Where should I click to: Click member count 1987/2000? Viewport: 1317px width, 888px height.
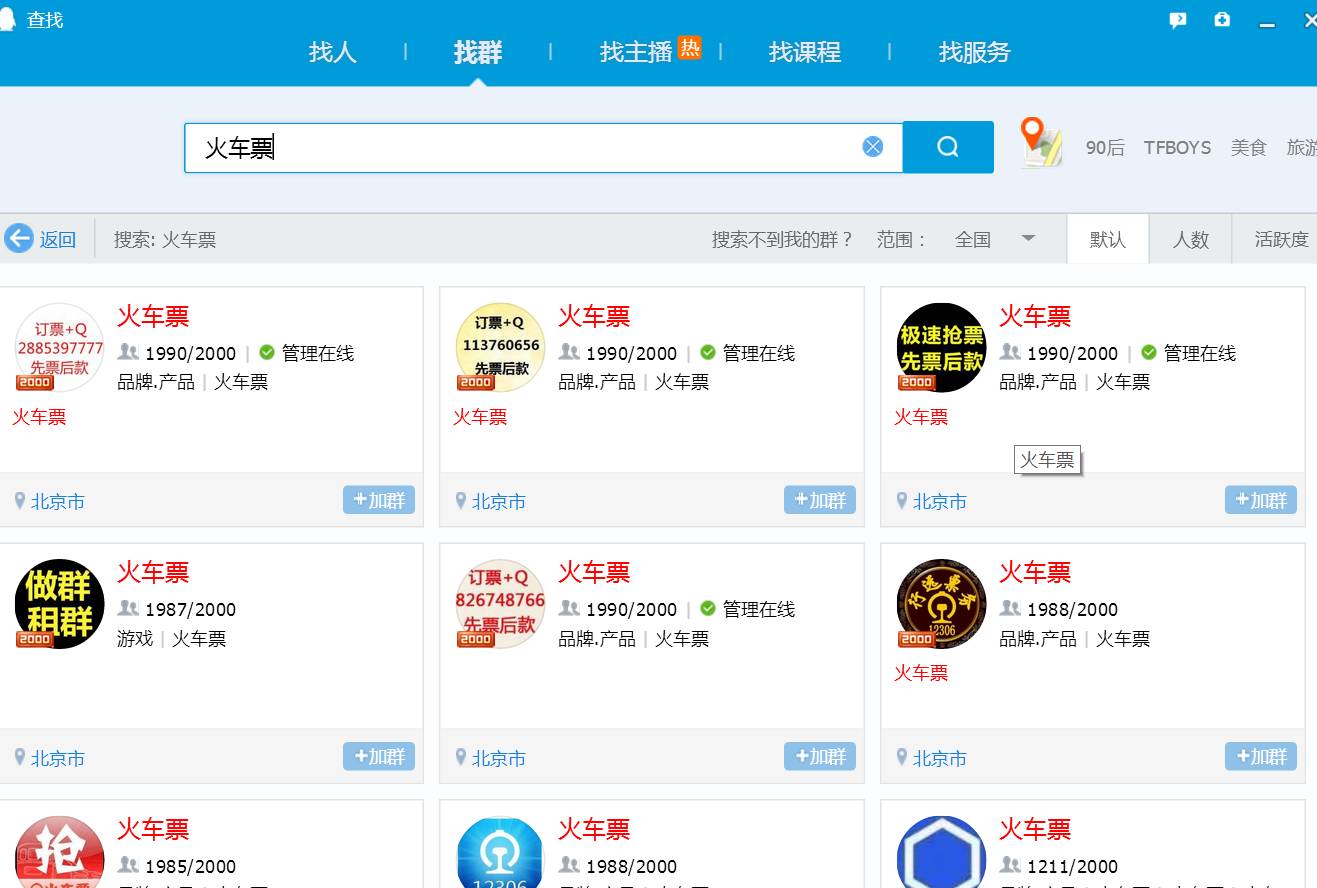[x=190, y=610]
